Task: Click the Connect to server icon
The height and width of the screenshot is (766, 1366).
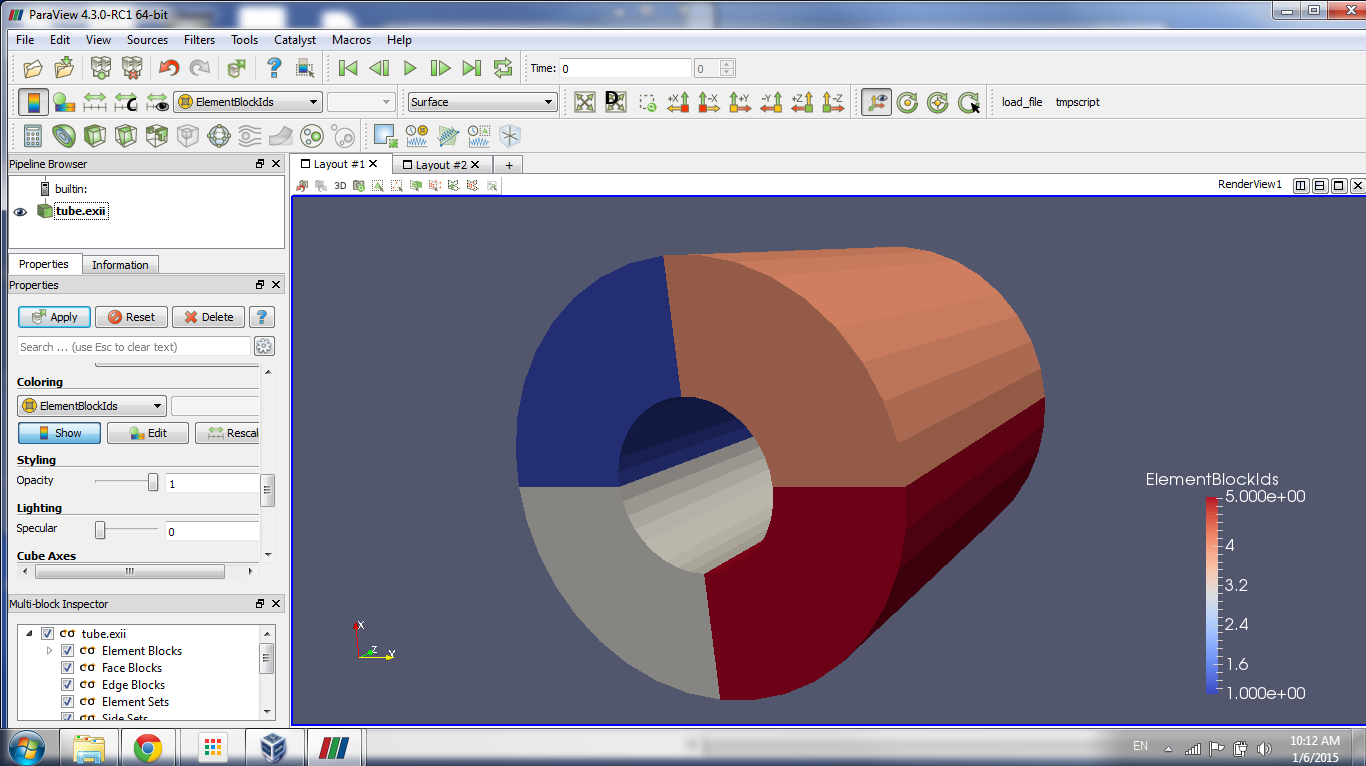Action: [x=100, y=68]
